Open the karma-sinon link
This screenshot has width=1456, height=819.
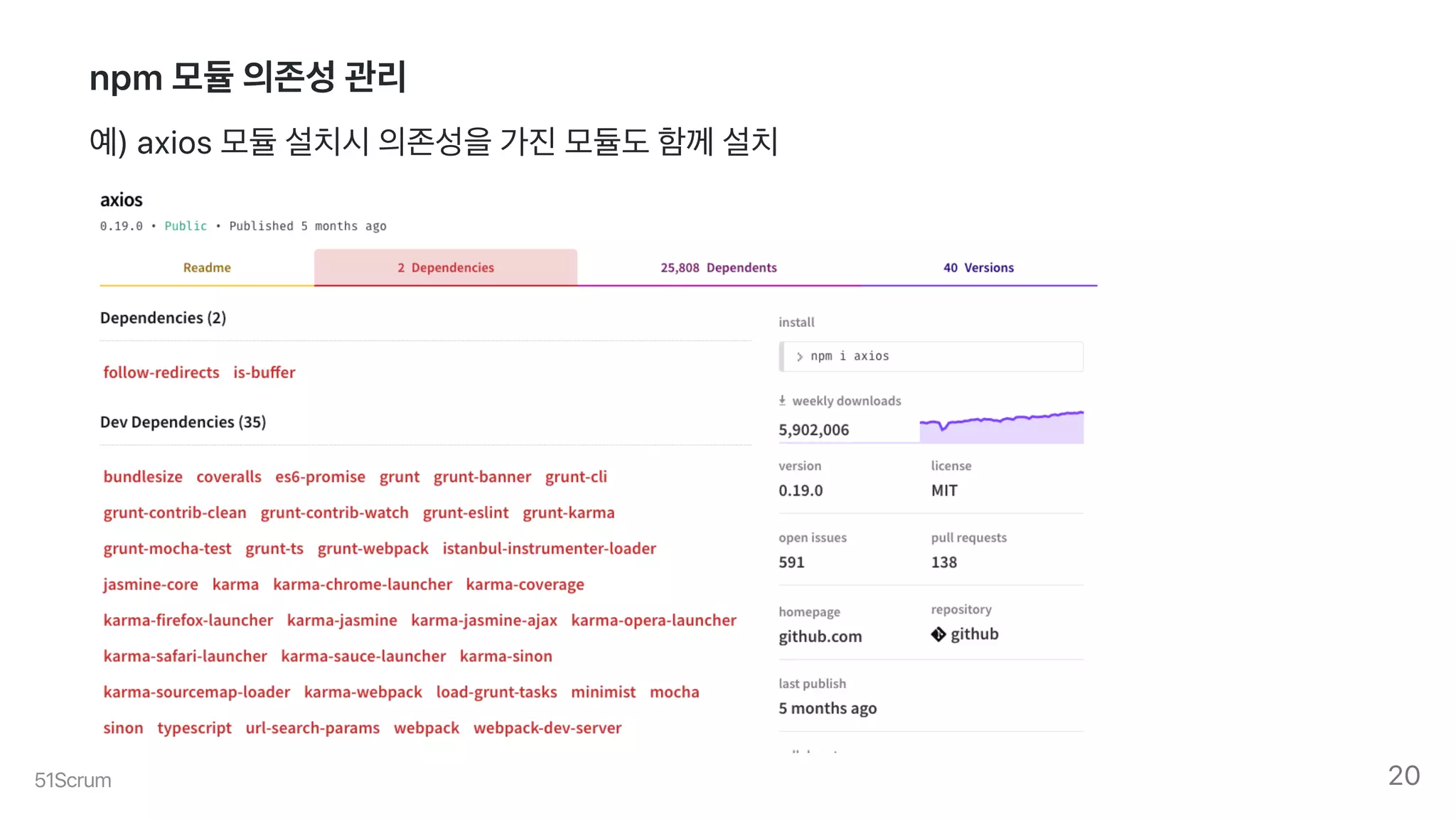point(506,656)
